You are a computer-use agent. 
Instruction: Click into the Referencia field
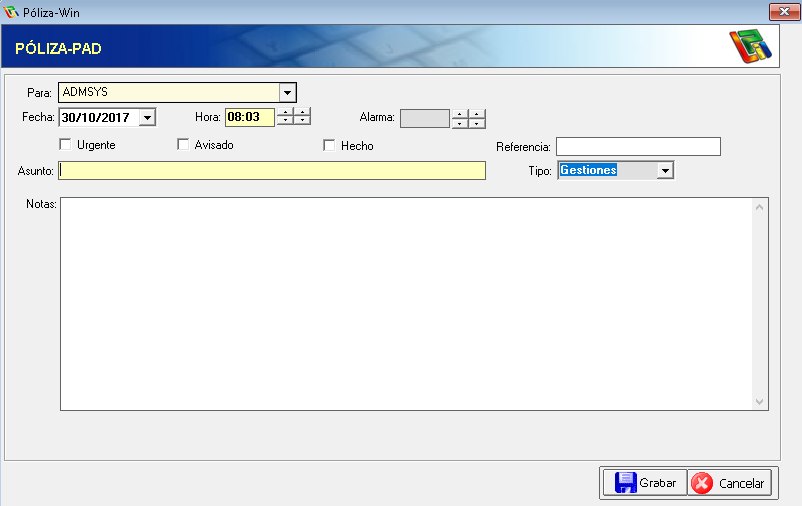pos(638,146)
